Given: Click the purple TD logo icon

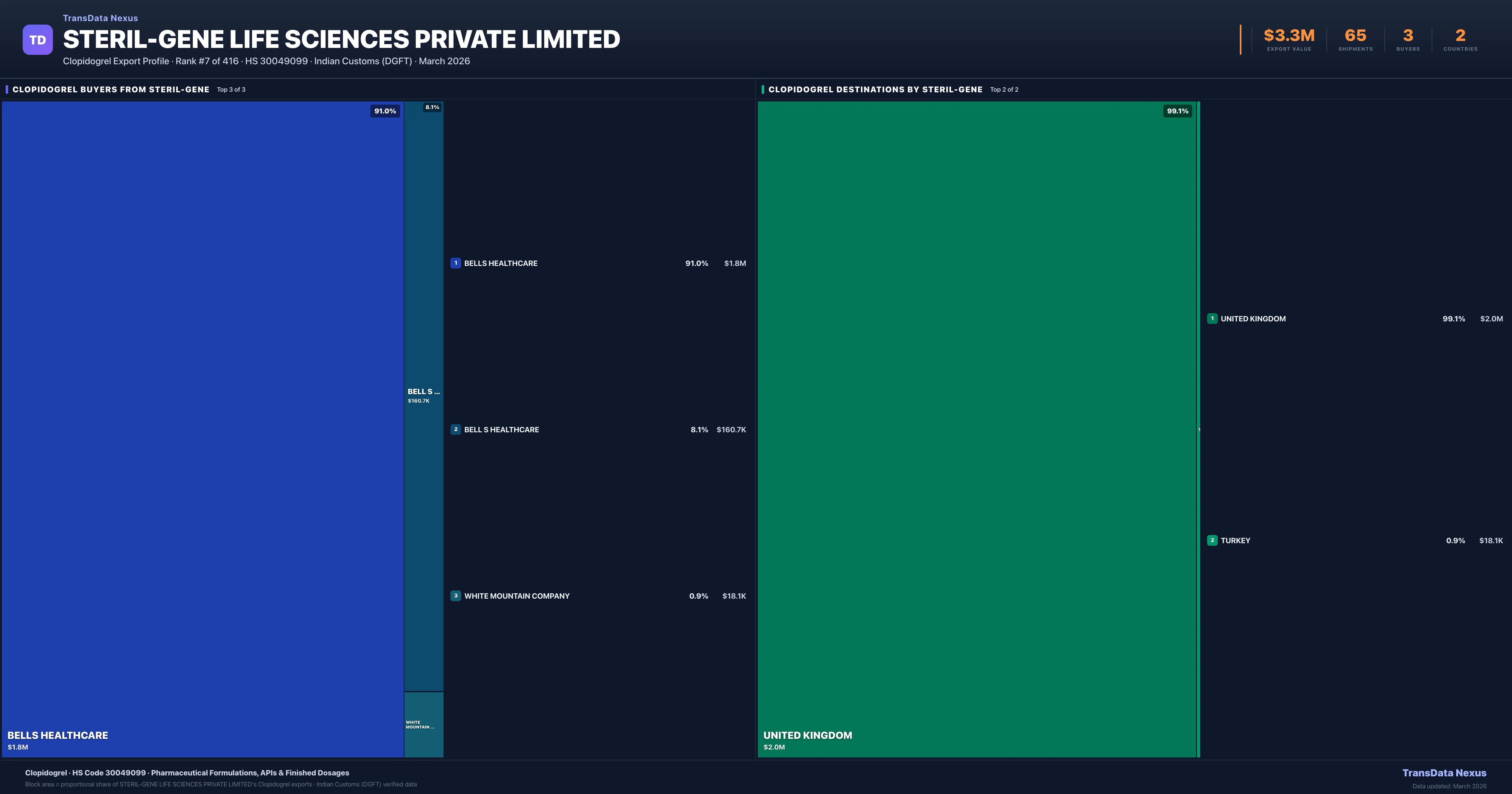Looking at the screenshot, I should (37, 40).
